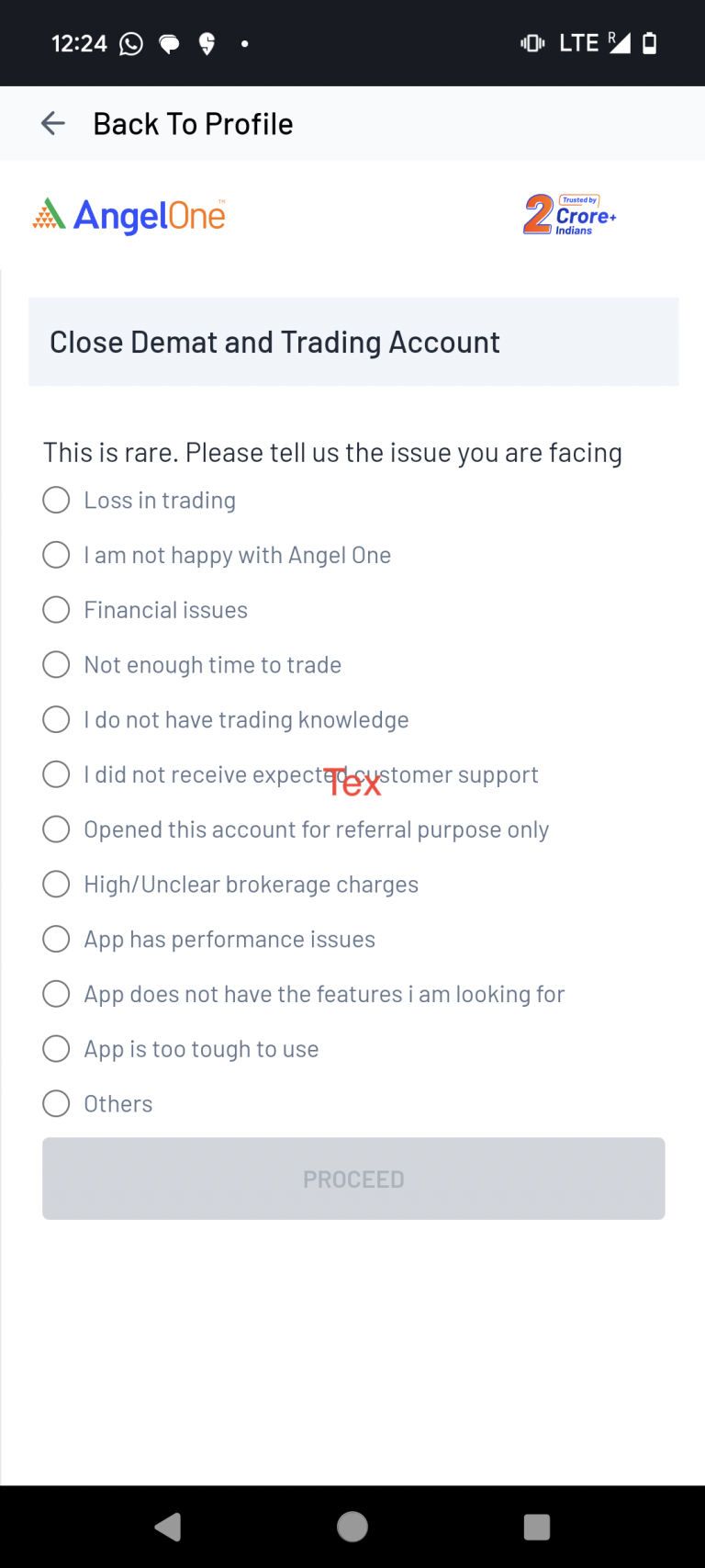Tap the Back To Profile text link
Image resolution: width=705 pixels, height=1568 pixels.
pos(192,123)
